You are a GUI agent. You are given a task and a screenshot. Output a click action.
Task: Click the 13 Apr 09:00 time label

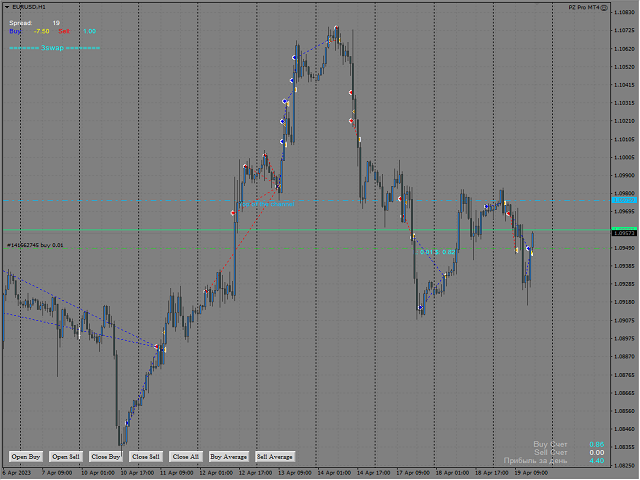(295, 473)
